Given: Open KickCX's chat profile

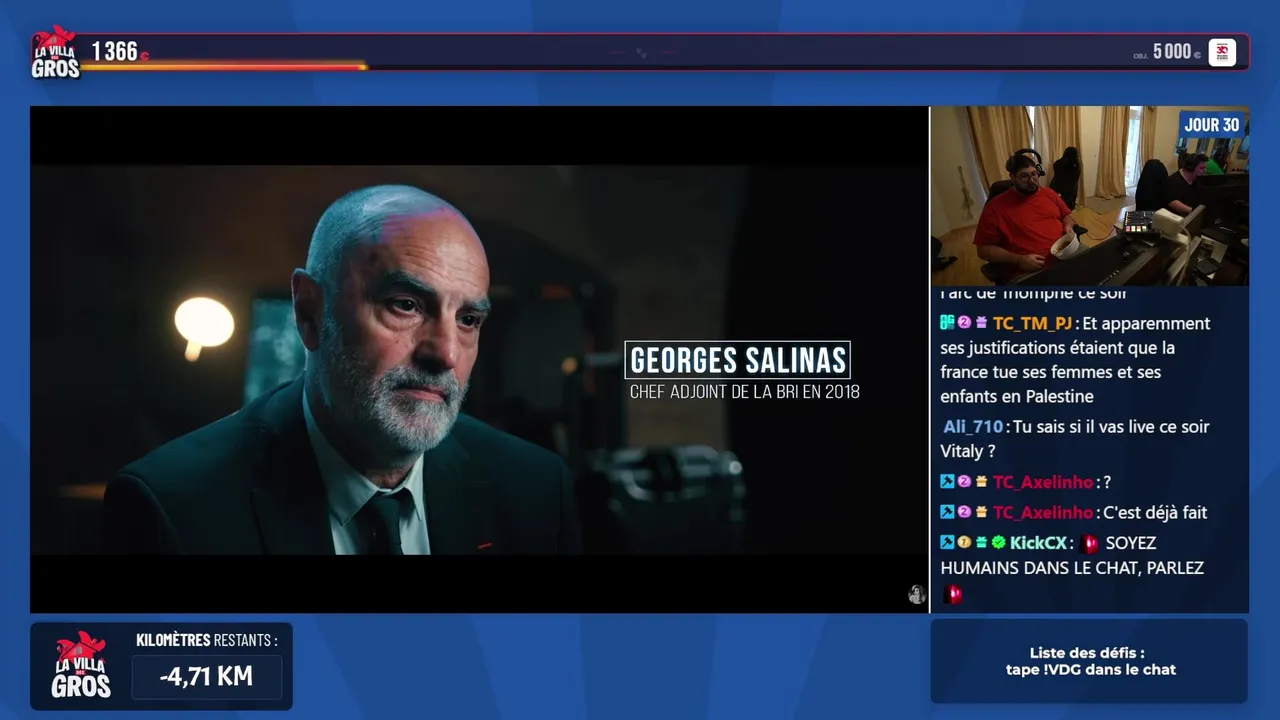Looking at the screenshot, I should pyautogui.click(x=1038, y=542).
